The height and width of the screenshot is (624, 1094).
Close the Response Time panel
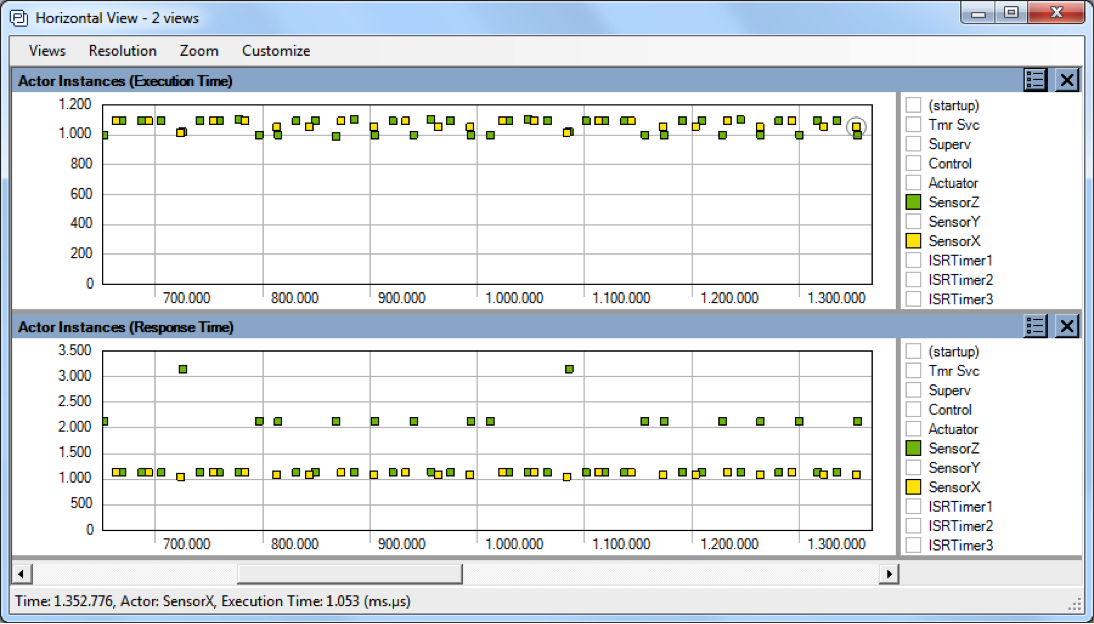[1067, 326]
